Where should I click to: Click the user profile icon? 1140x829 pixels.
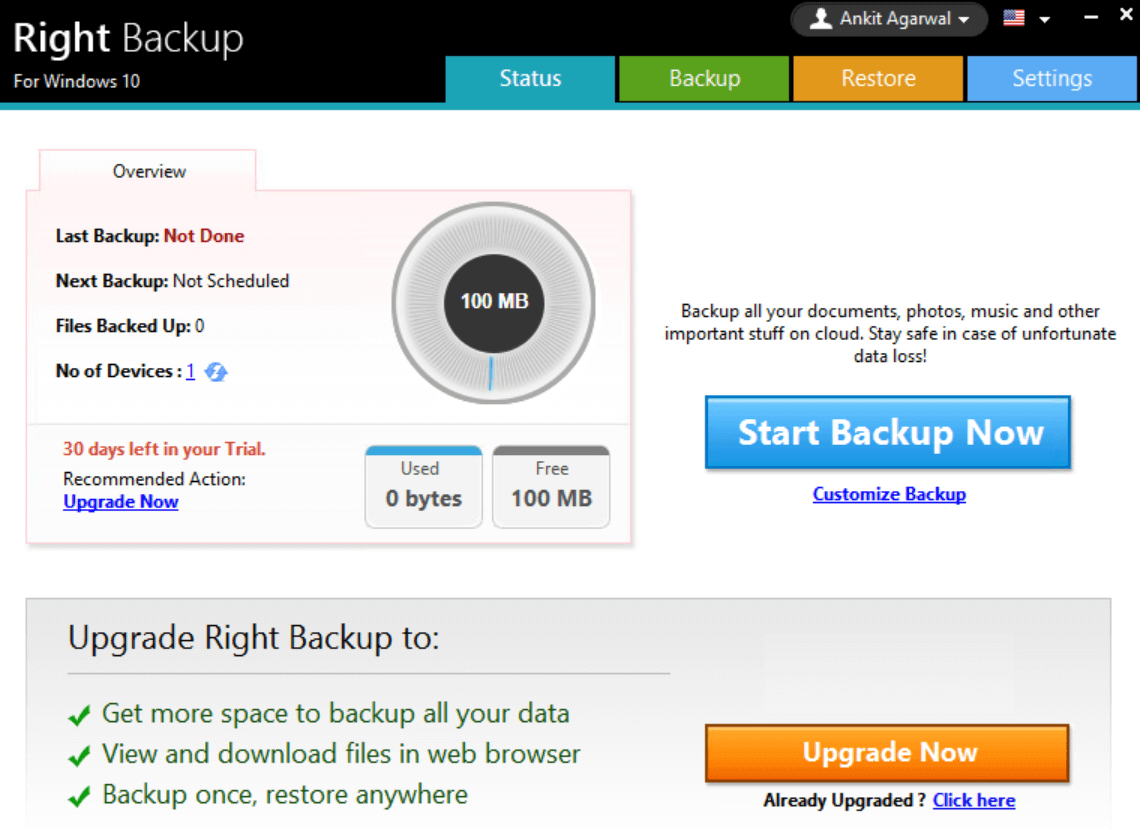(x=821, y=19)
